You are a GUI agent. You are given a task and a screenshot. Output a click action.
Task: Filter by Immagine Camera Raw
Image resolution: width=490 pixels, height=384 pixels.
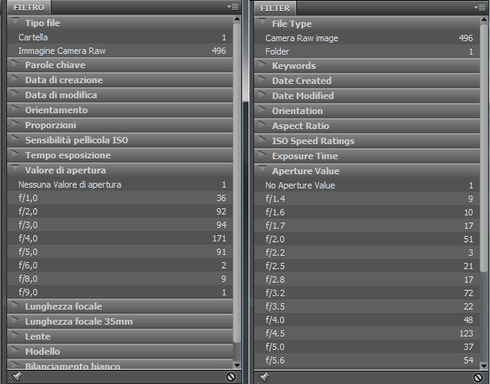(x=120, y=51)
